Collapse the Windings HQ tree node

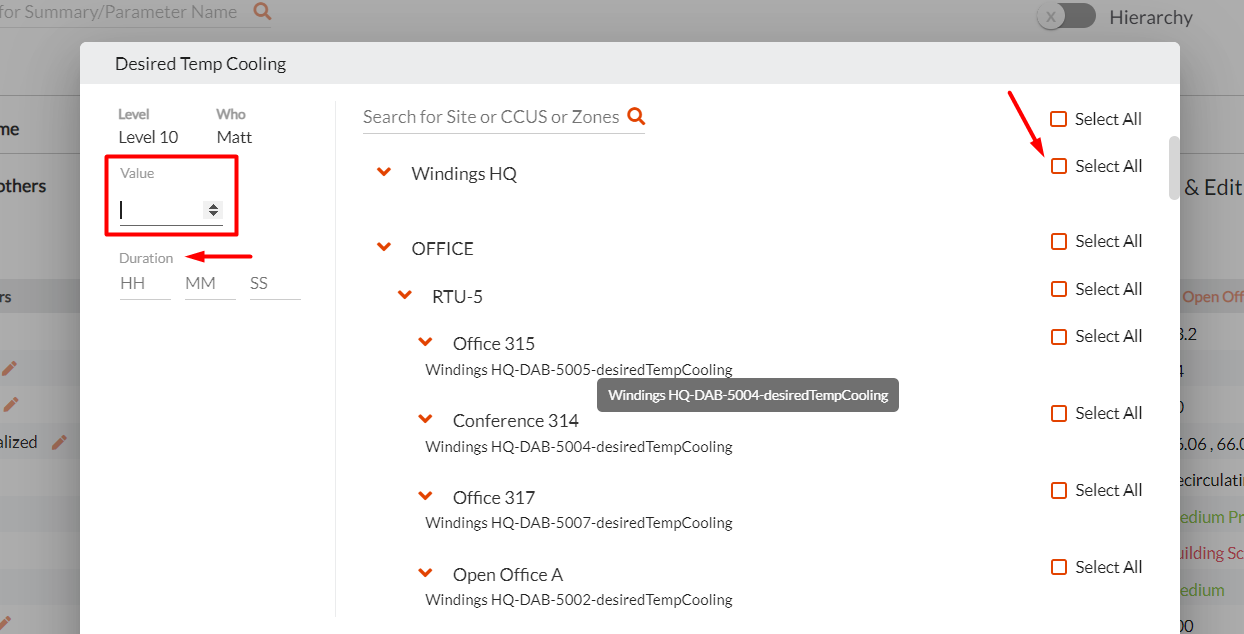383,172
